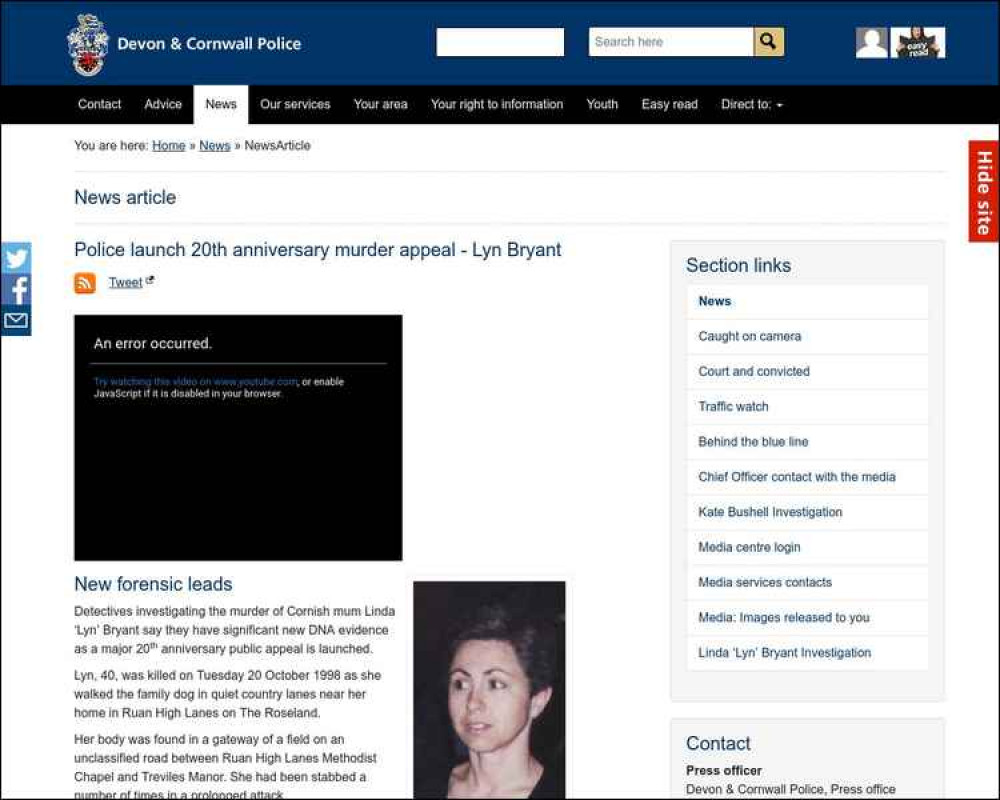The height and width of the screenshot is (800, 1000).
Task: Open the watch on YouTube link
Action: [x=196, y=381]
